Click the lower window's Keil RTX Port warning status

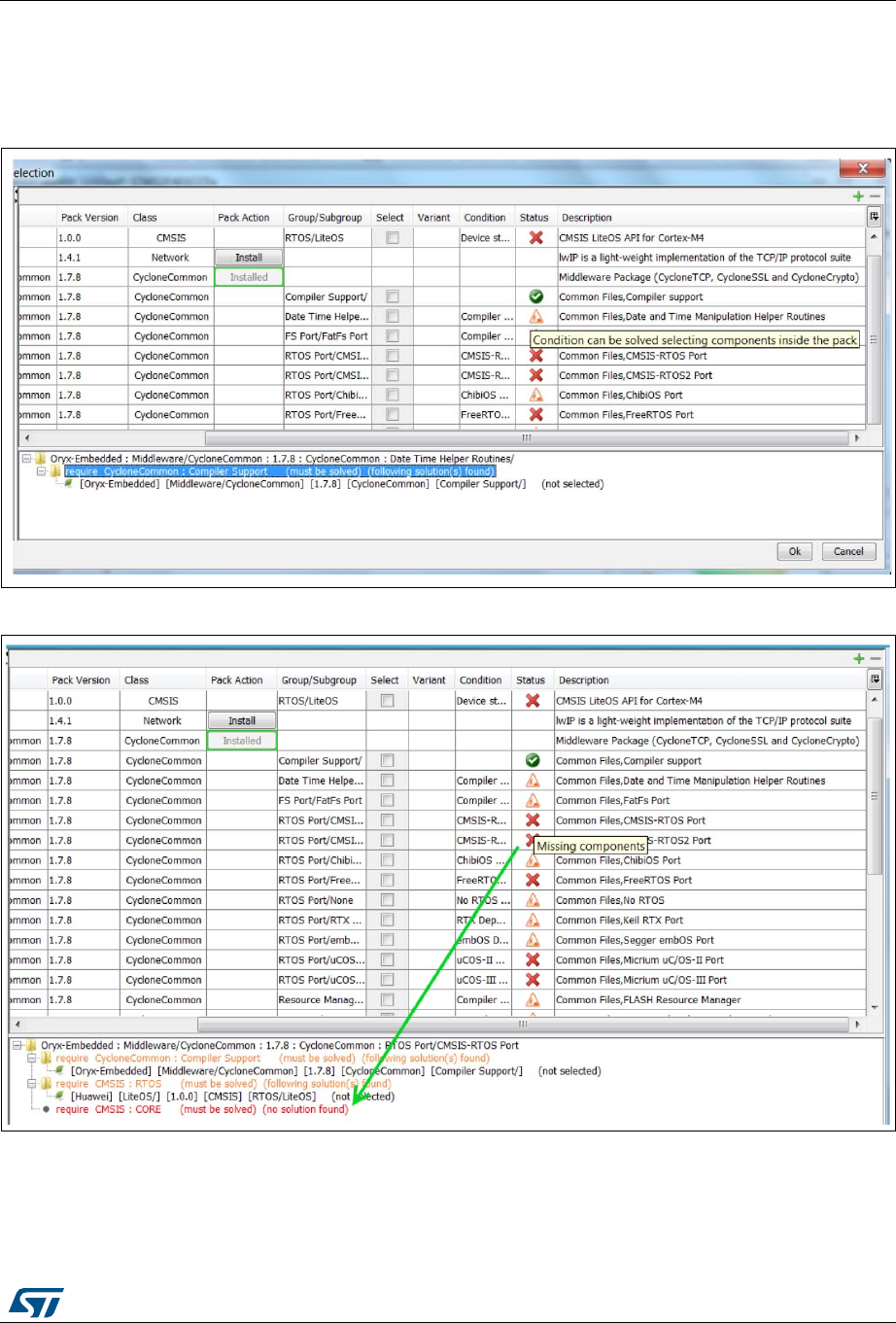(533, 920)
